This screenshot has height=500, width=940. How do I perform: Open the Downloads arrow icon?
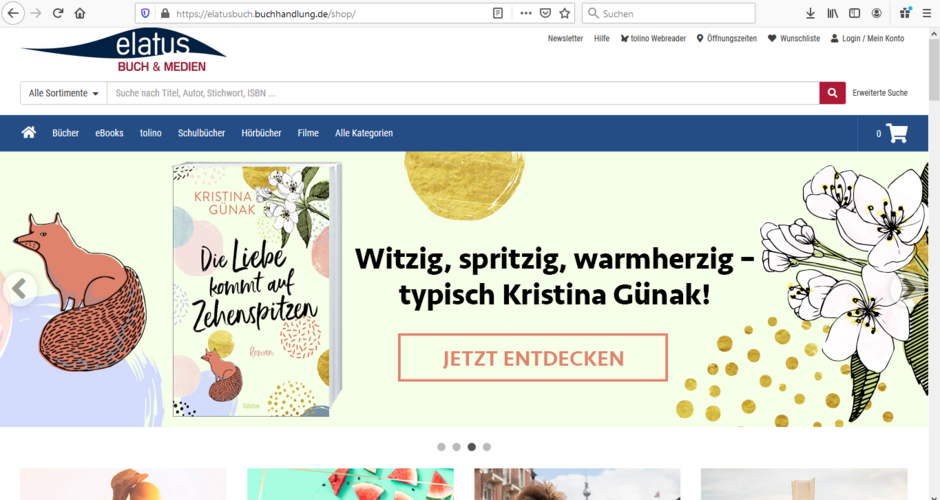tap(810, 13)
